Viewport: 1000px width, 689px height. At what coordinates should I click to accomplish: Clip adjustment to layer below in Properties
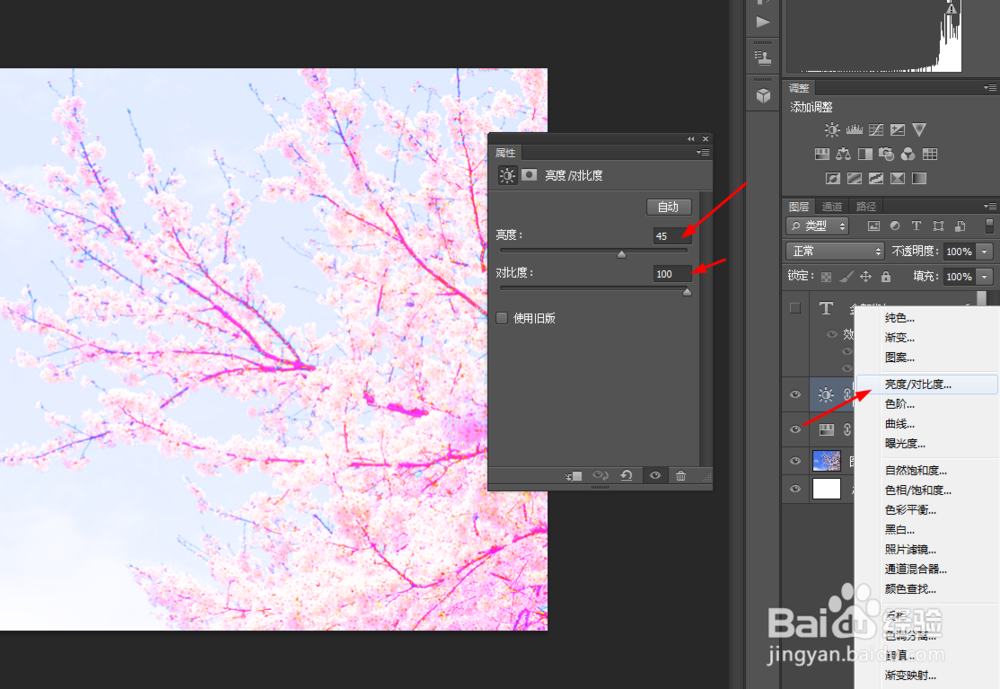coord(573,476)
